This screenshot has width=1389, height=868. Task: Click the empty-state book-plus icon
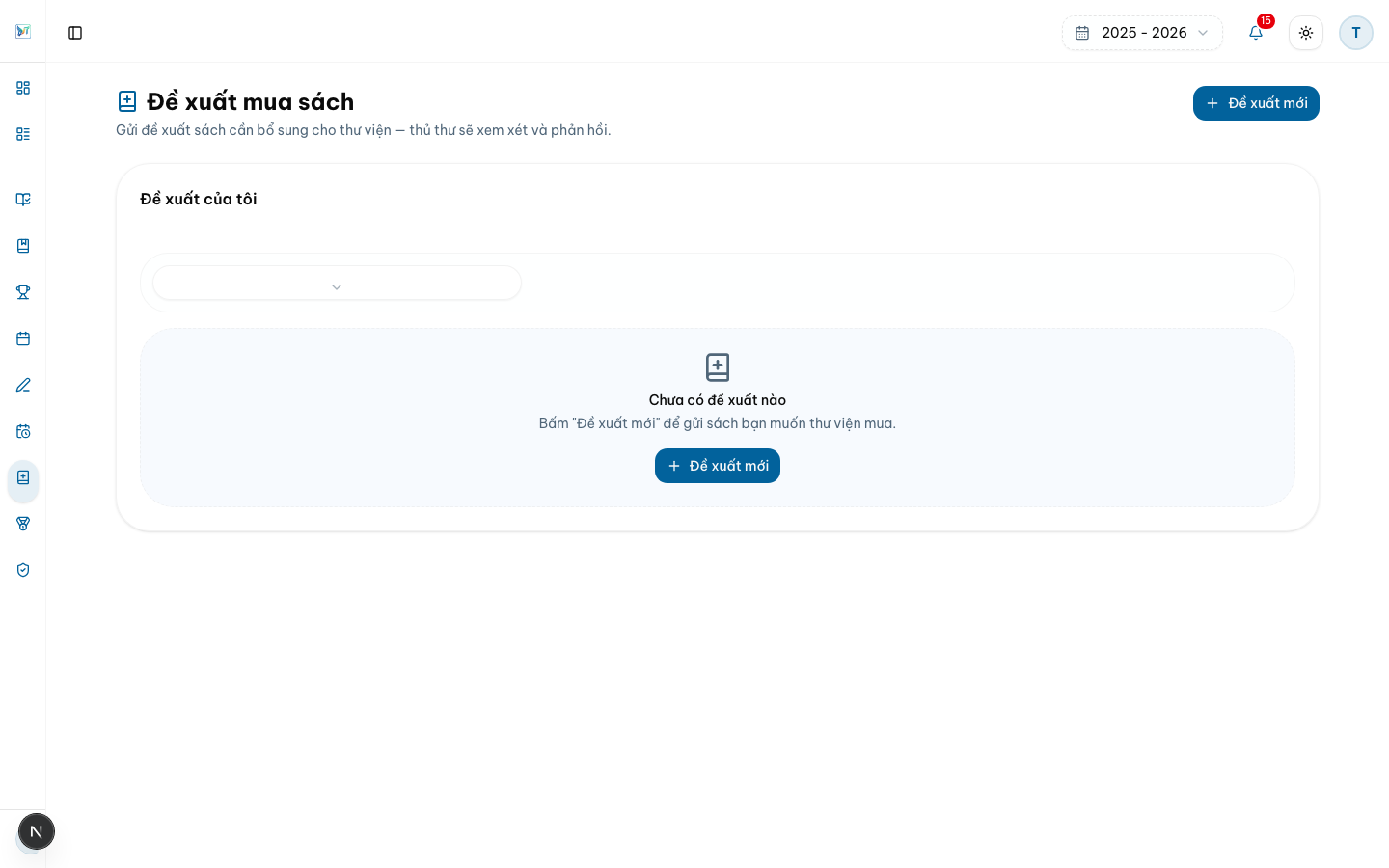[x=718, y=367]
